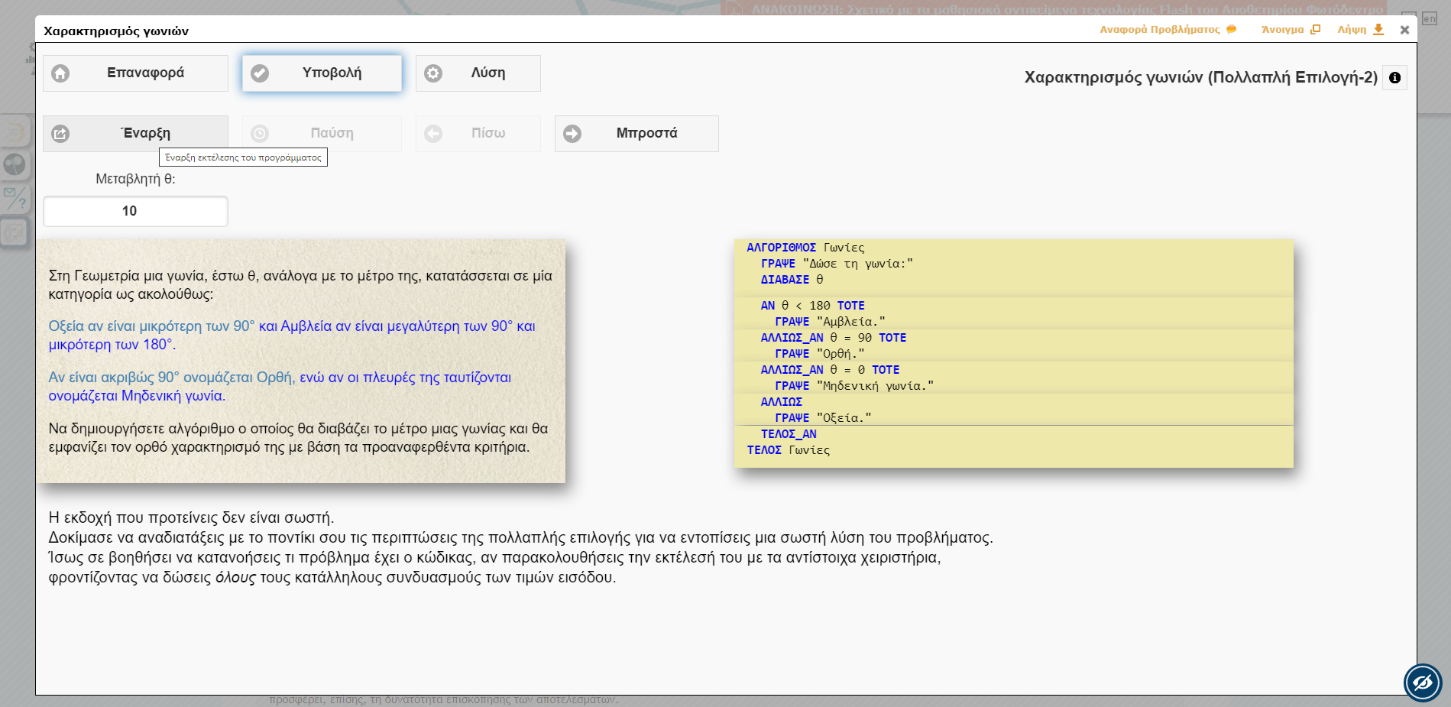Download via the Λήψη link
The image size is (1451, 707).
(1360, 30)
